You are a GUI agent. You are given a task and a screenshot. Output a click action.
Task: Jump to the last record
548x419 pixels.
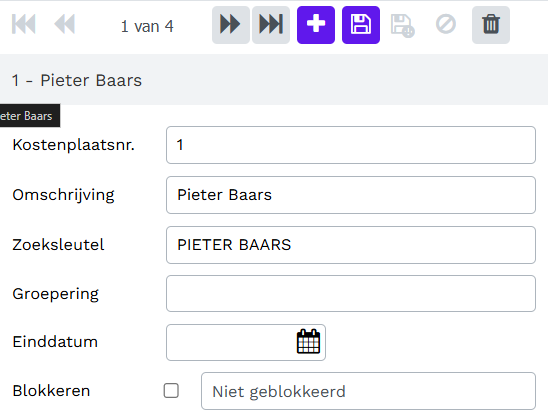[x=271, y=25]
